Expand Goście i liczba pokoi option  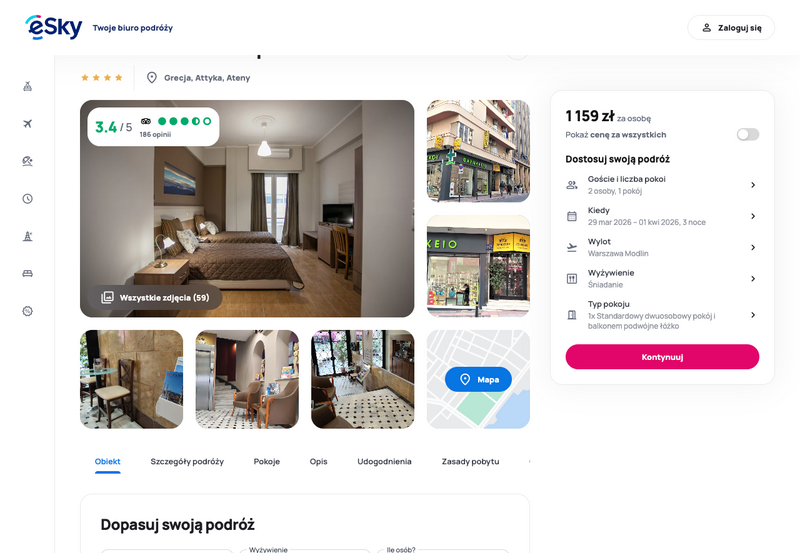(x=662, y=185)
